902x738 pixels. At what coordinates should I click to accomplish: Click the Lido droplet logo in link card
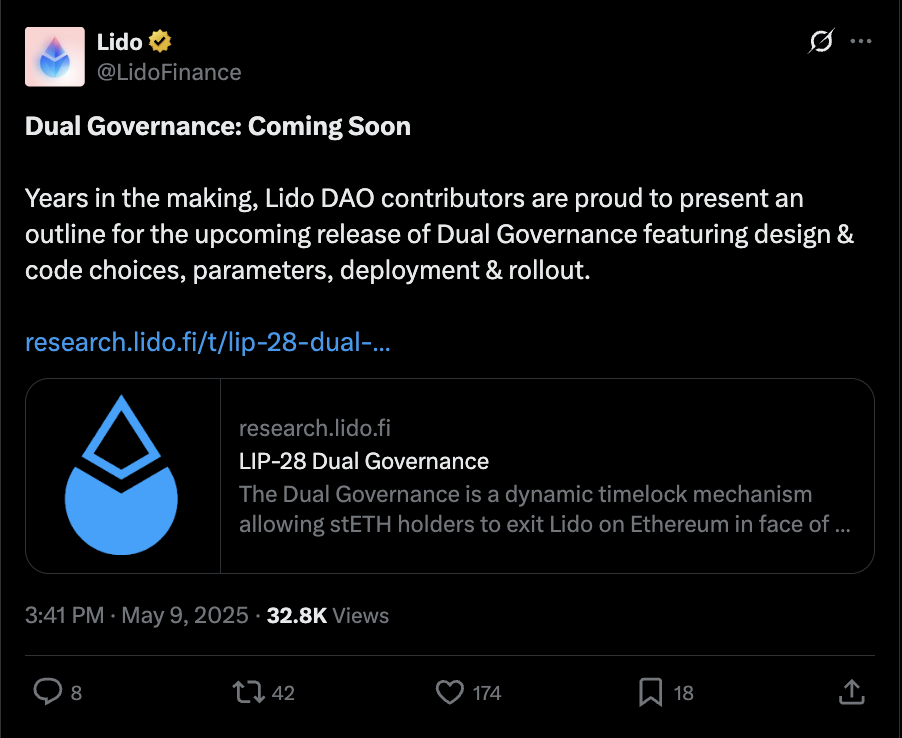coord(121,475)
